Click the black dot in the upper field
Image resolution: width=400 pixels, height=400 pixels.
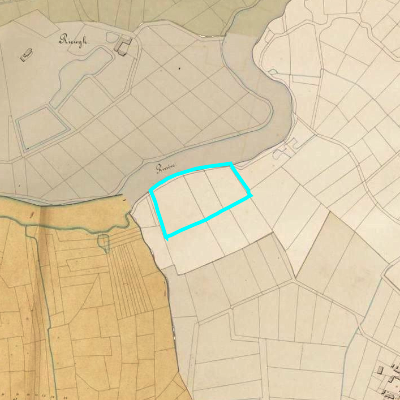[180, 69]
